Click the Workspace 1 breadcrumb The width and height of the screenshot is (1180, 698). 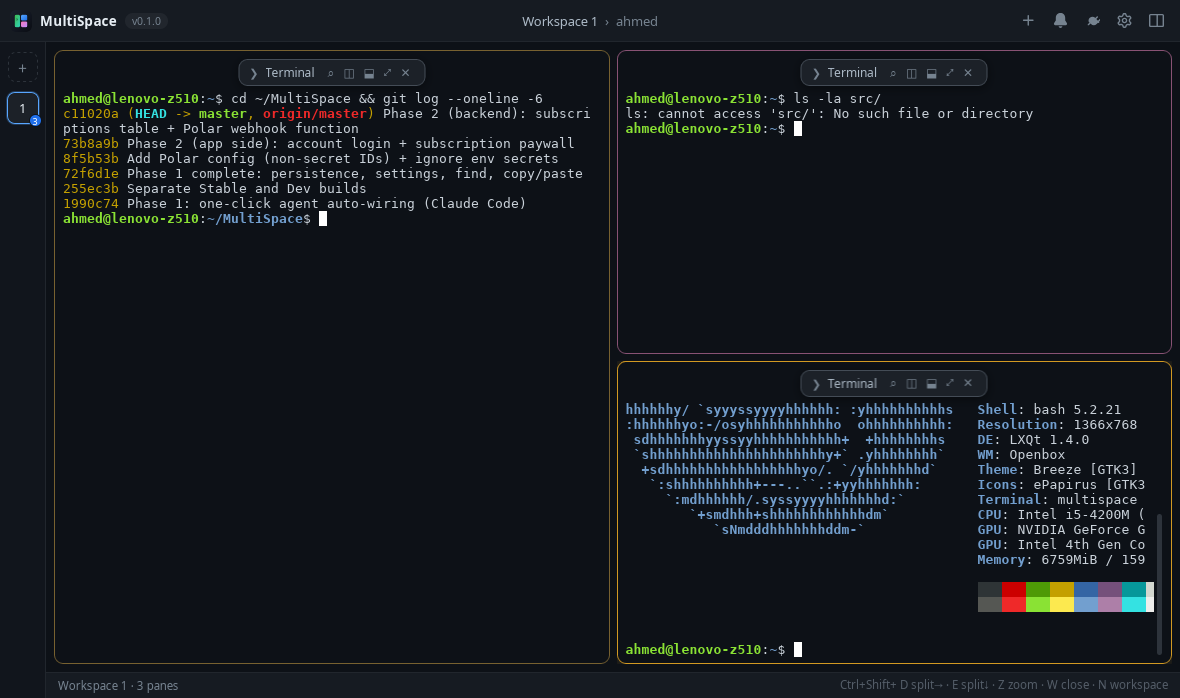[x=559, y=21]
